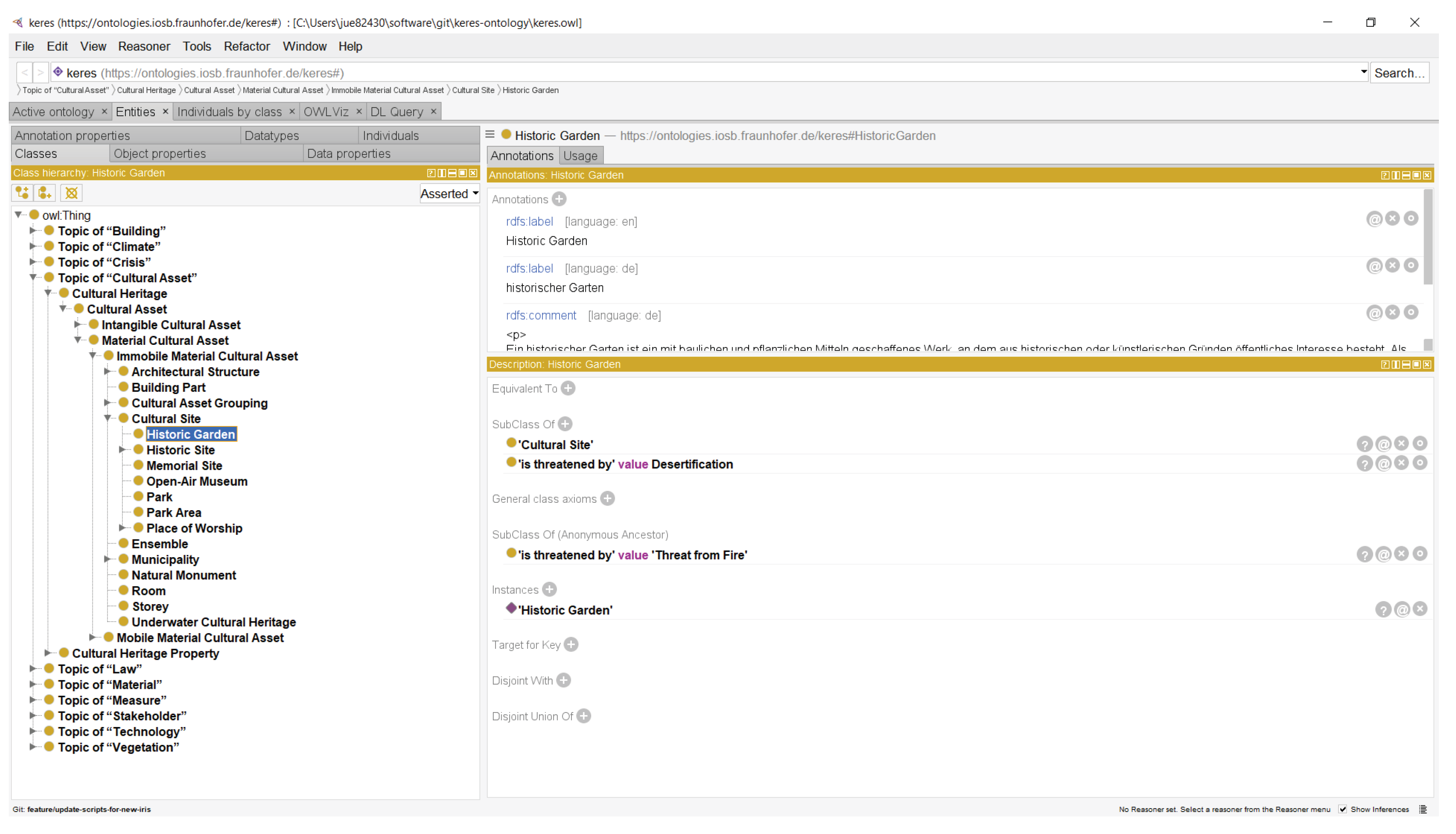Switch to the DL Query tab

pyautogui.click(x=396, y=112)
